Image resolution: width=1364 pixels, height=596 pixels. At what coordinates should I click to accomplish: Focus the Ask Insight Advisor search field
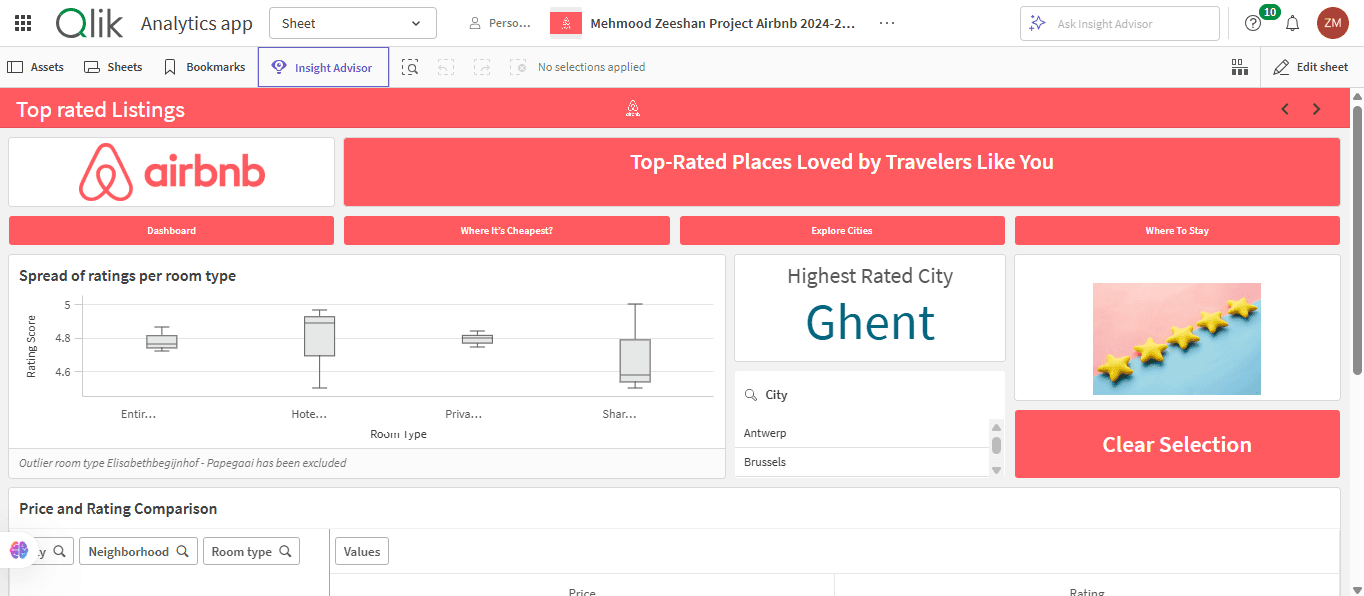[1119, 23]
